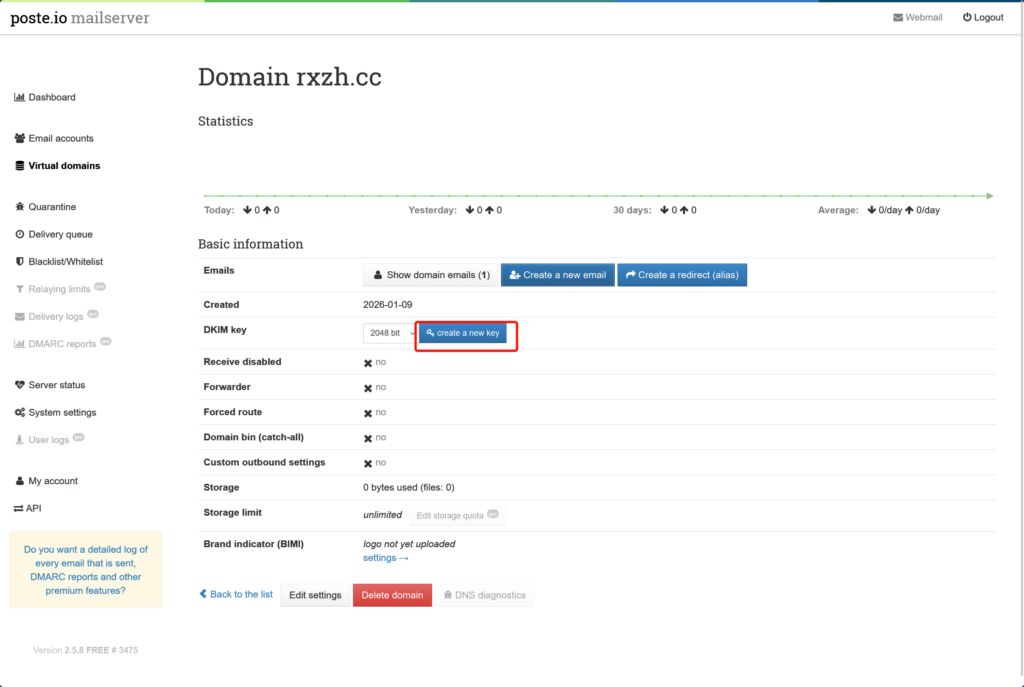
Task: Open the DKIM key bit-size dropdown
Action: [x=389, y=333]
